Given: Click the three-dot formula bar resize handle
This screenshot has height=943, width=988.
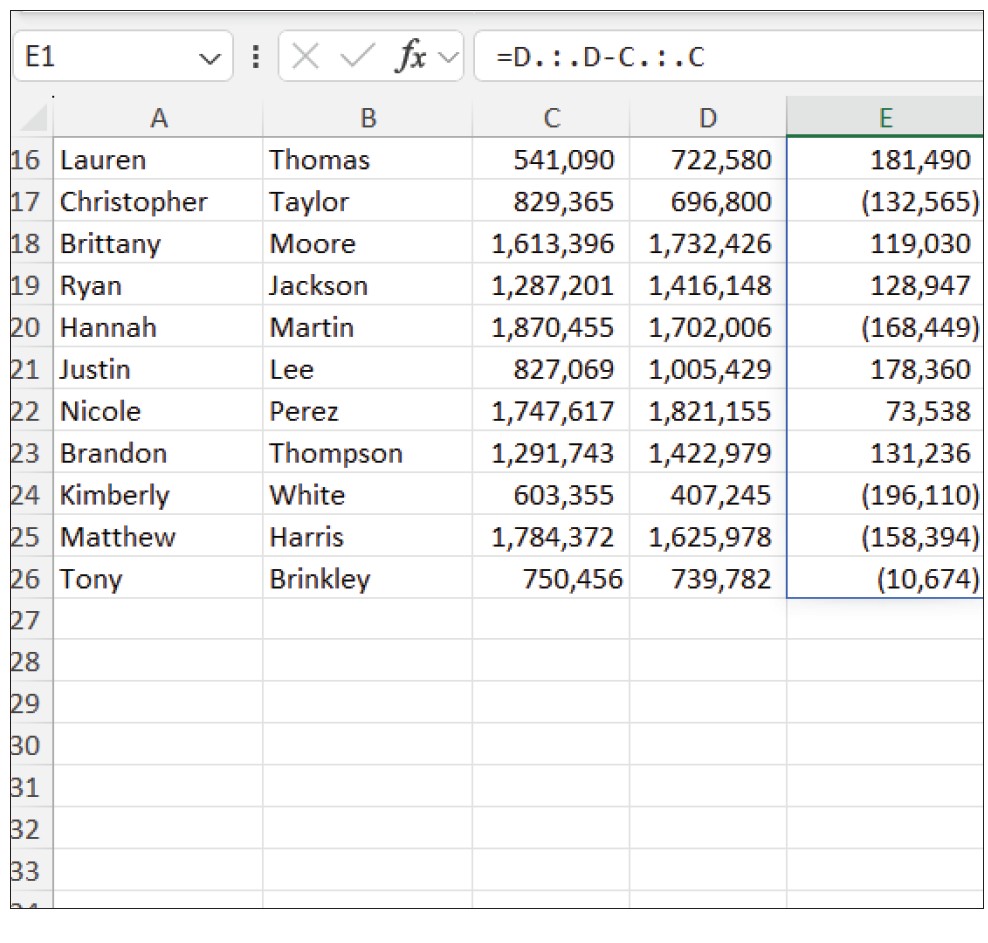Looking at the screenshot, I should point(256,57).
